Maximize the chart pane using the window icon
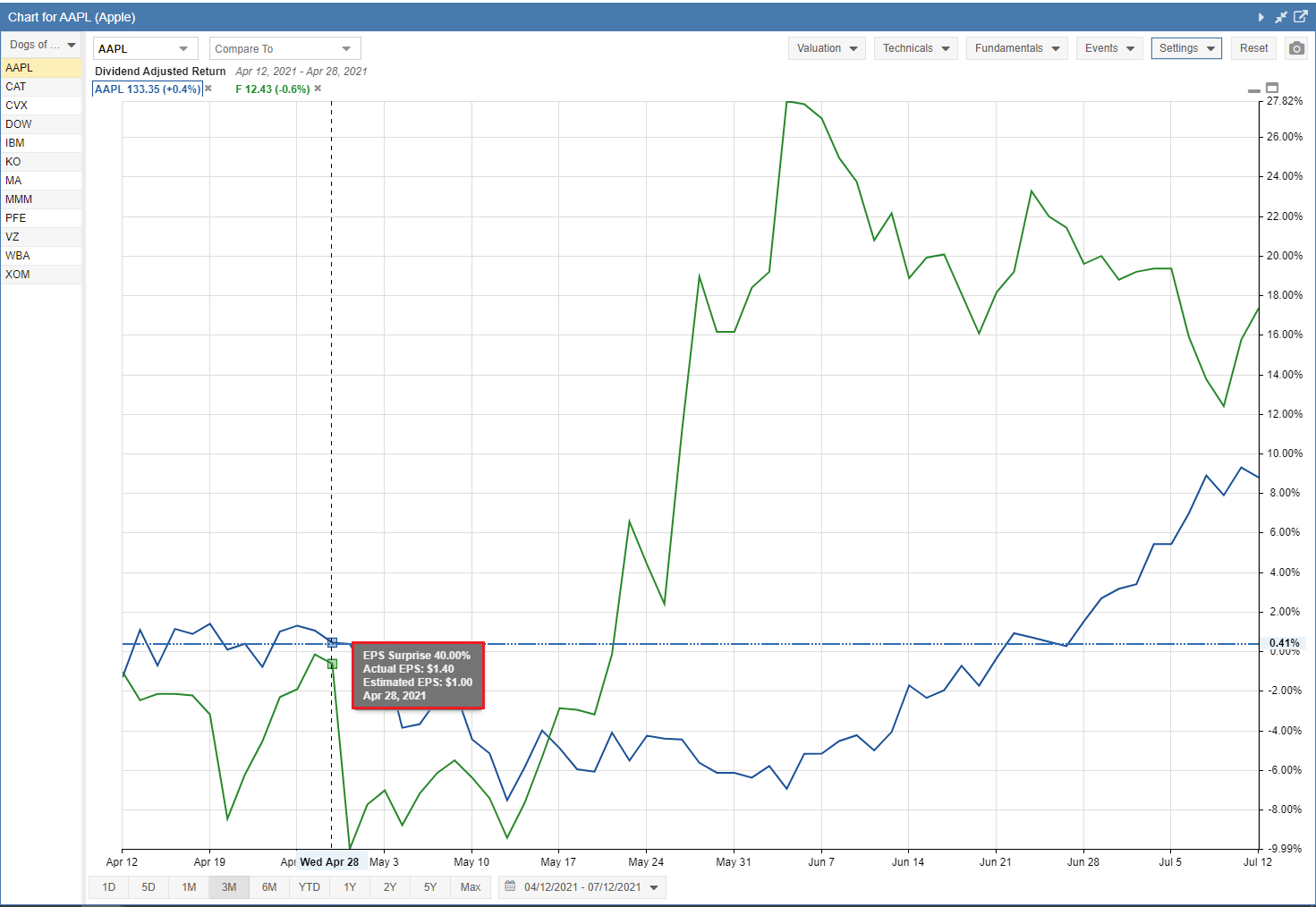 1272,88
